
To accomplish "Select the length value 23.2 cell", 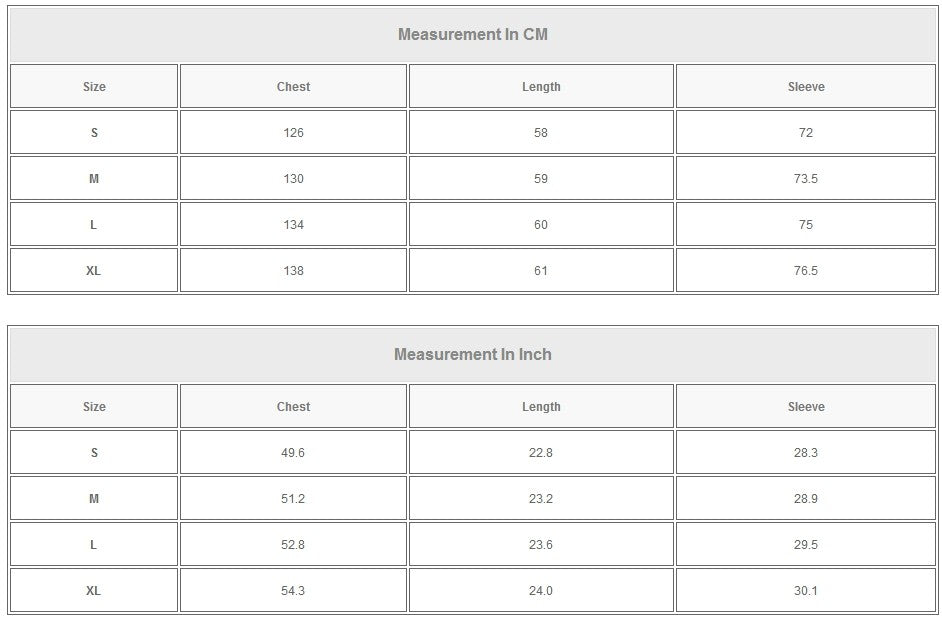I will (541, 499).
